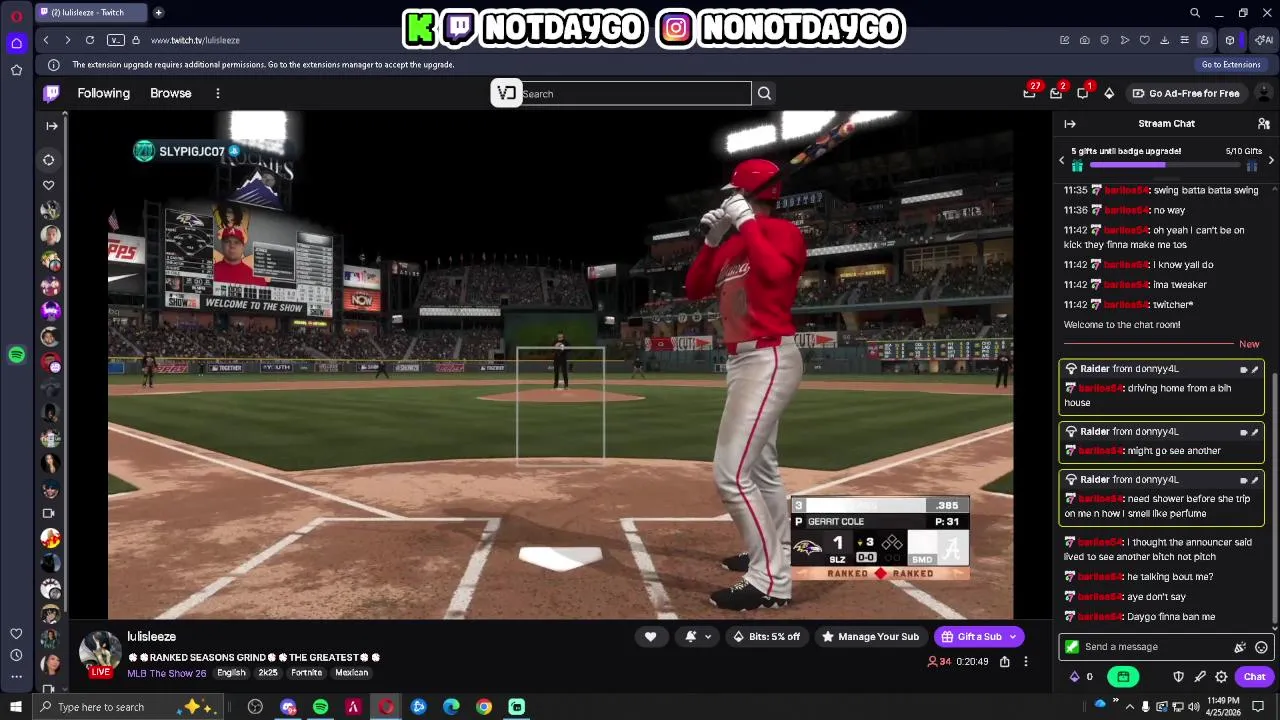Screen dimensions: 1280x720
Task: Open chat settings gear icon
Action: coord(1221,677)
